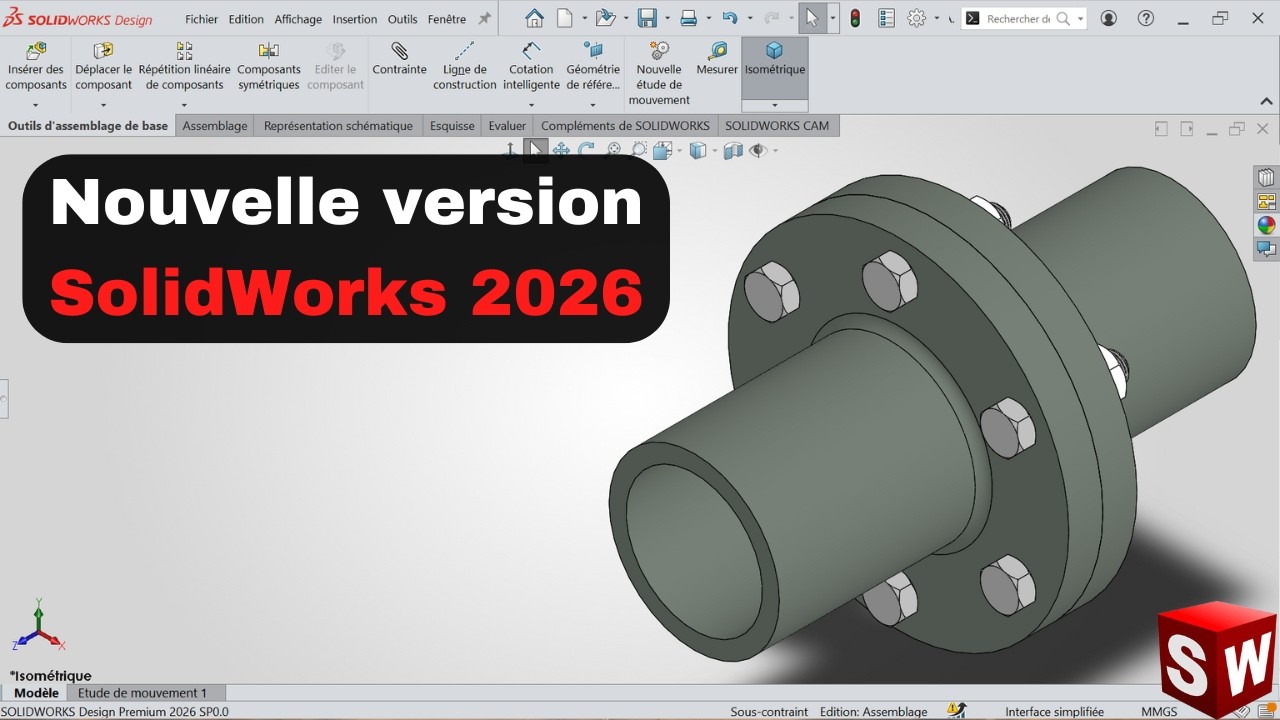The image size is (1280, 720).
Task: Open the Appearances color ball pane
Action: coord(1266,225)
